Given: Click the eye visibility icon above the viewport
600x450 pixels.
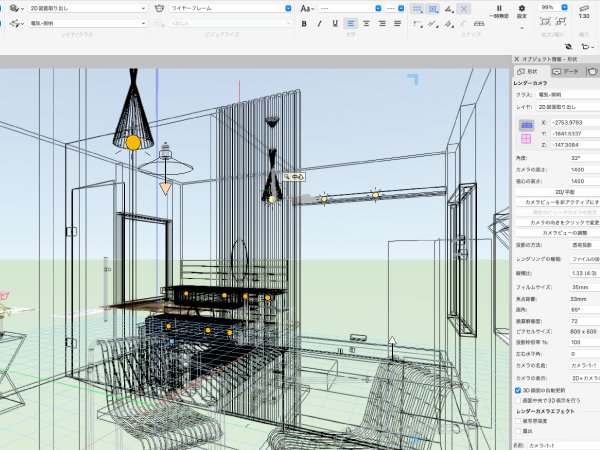Looking at the screenshot, I should (x=569, y=47).
